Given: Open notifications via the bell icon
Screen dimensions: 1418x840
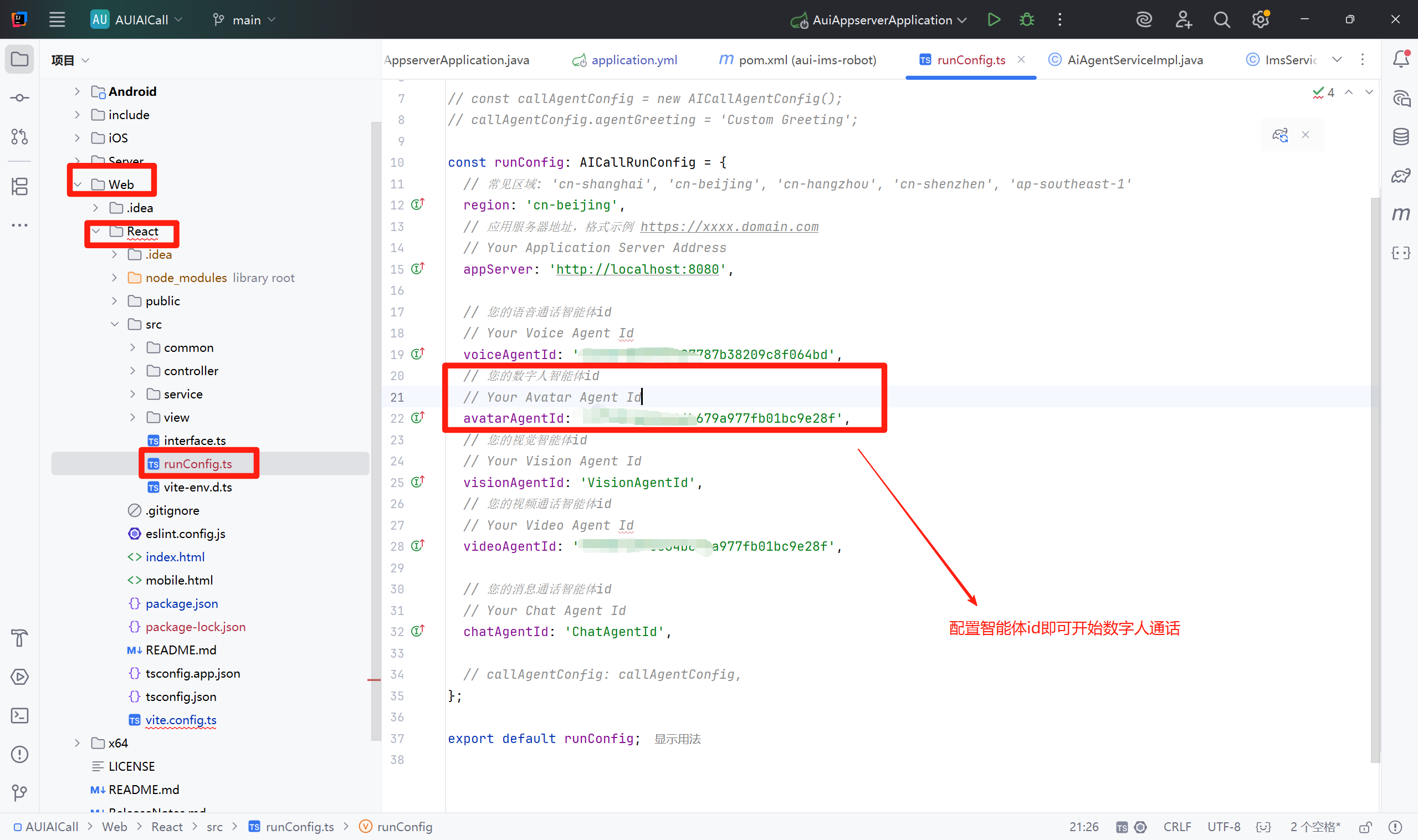Looking at the screenshot, I should pos(1400,59).
